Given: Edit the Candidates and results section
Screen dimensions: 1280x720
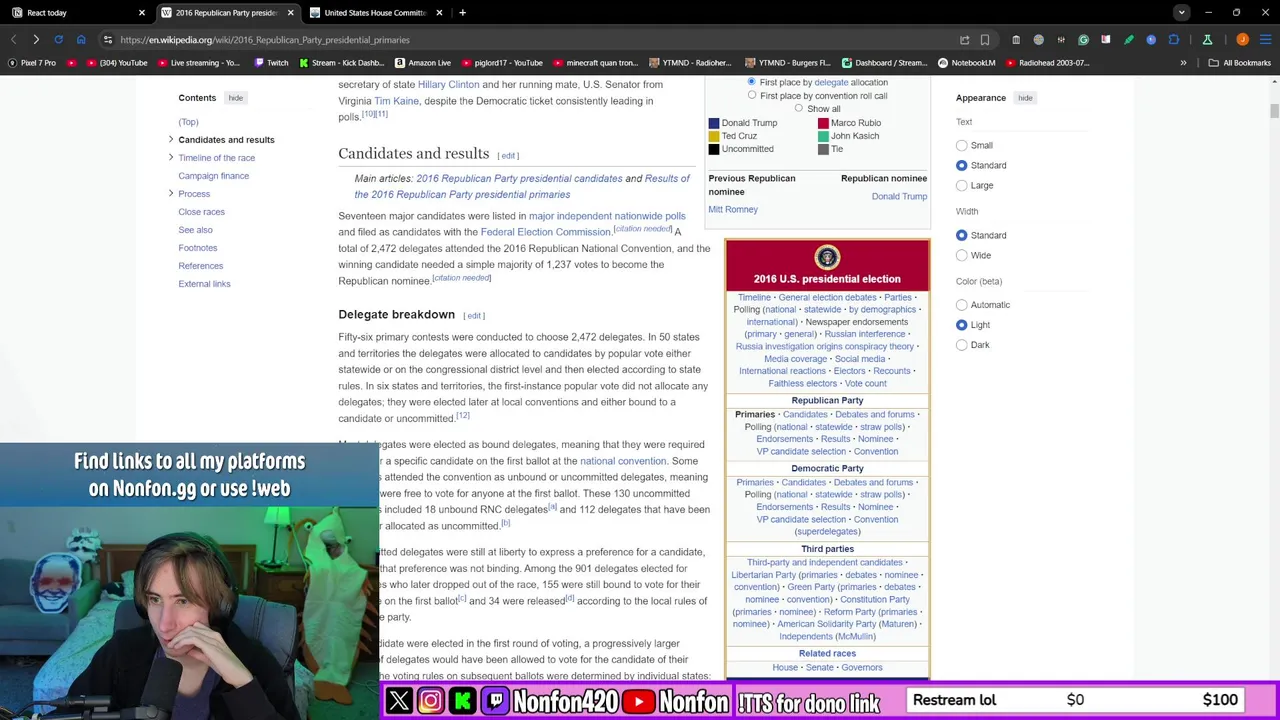Looking at the screenshot, I should tap(509, 156).
